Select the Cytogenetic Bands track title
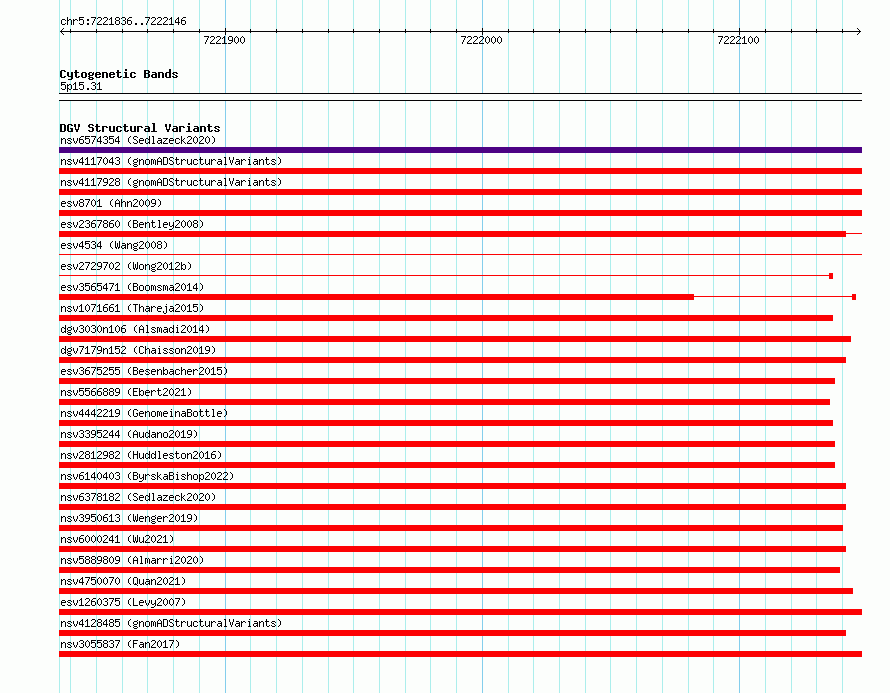 point(119,74)
